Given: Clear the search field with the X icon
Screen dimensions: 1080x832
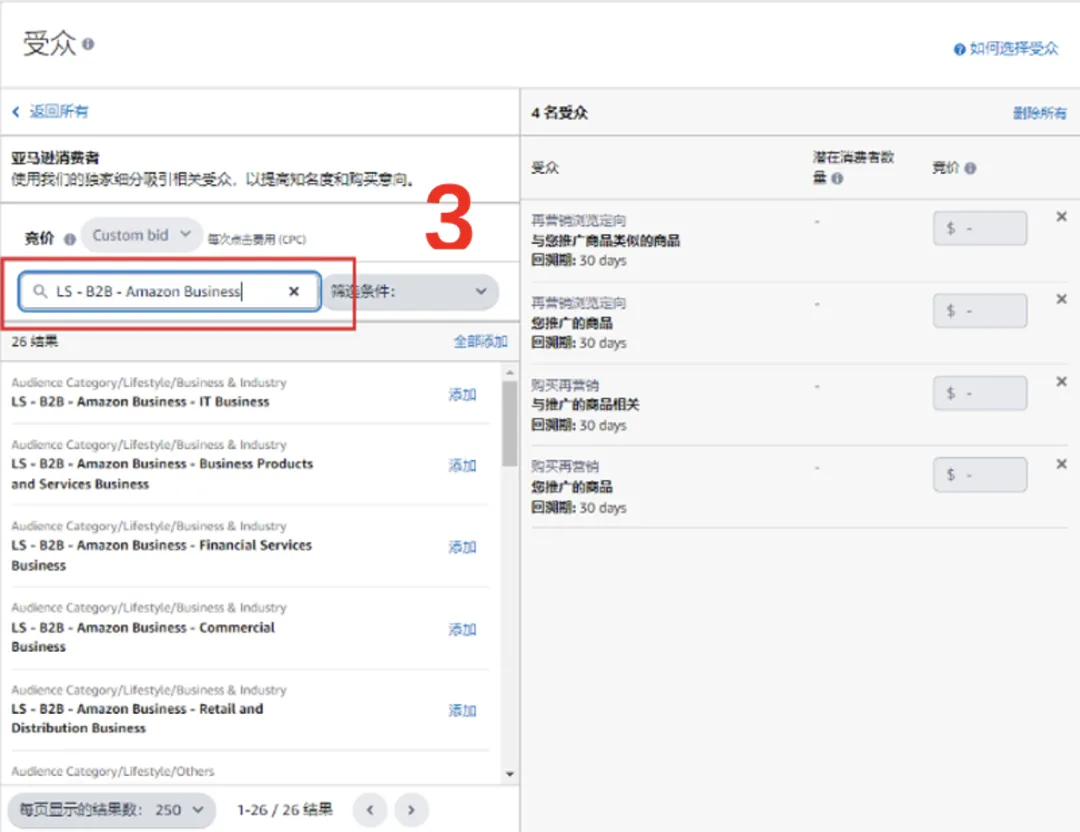Looking at the screenshot, I should [294, 291].
